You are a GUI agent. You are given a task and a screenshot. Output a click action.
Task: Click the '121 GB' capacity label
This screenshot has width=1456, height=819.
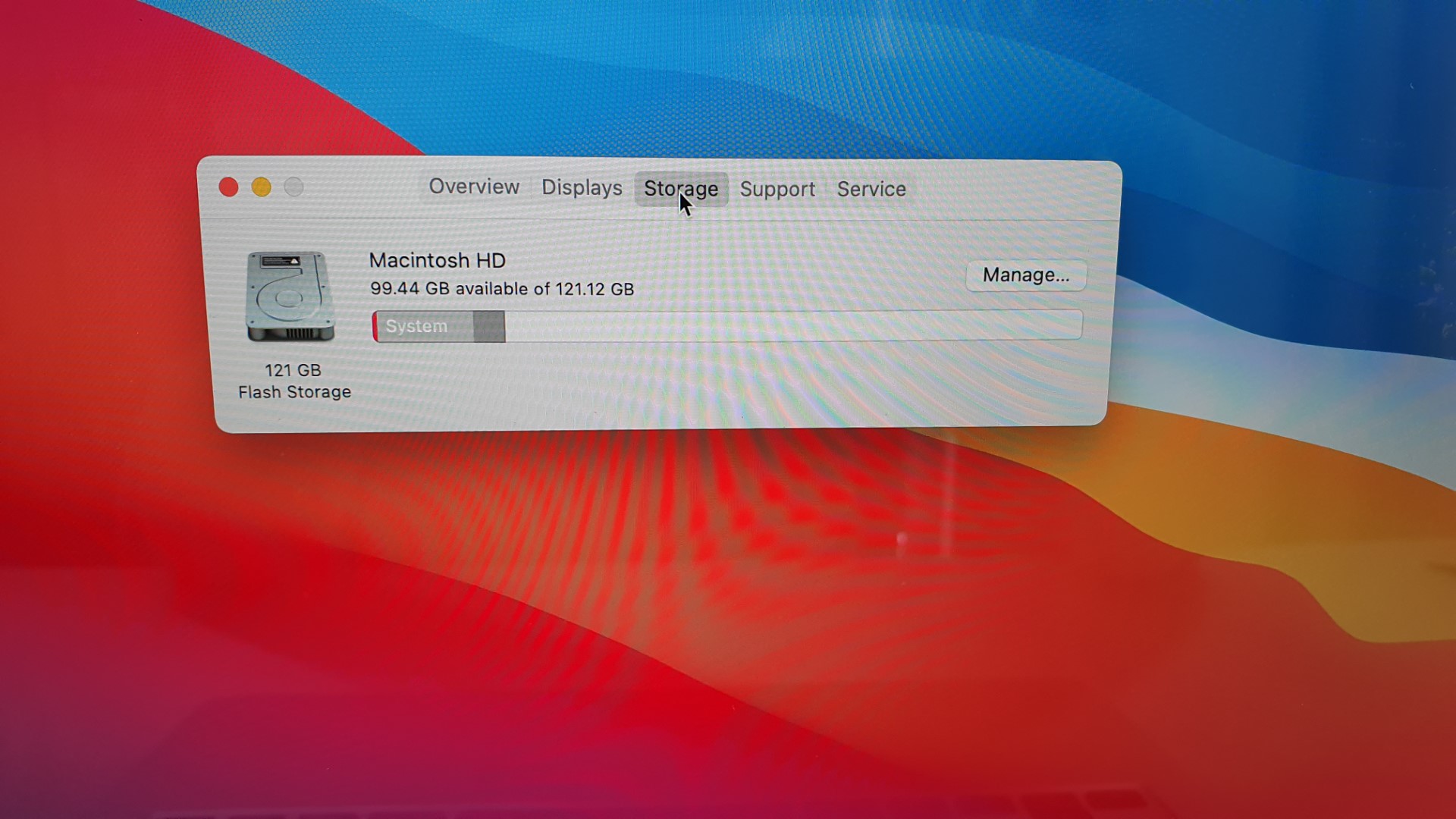click(x=293, y=370)
